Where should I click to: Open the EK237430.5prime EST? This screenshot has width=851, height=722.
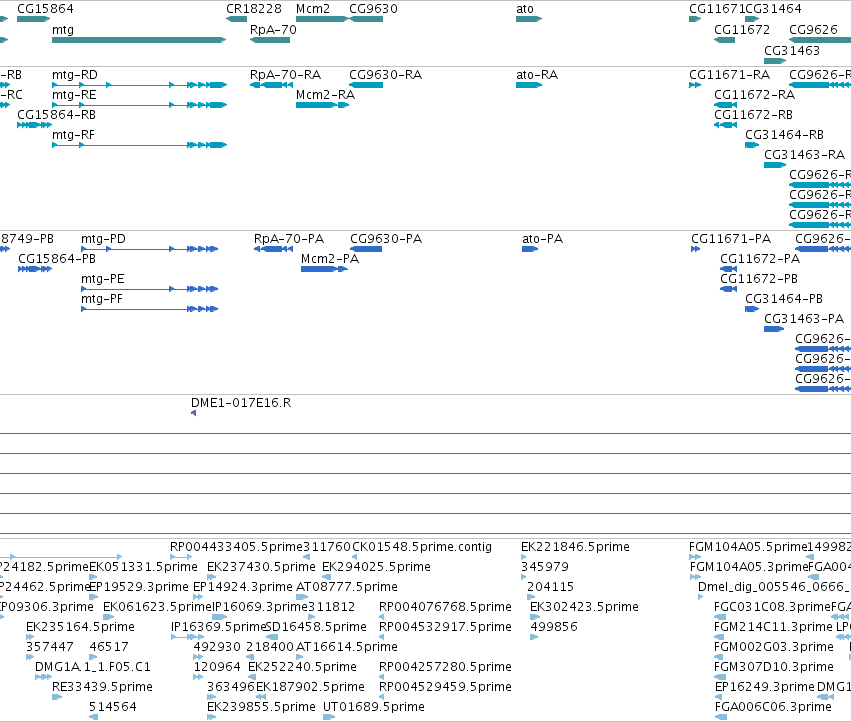click(x=212, y=577)
